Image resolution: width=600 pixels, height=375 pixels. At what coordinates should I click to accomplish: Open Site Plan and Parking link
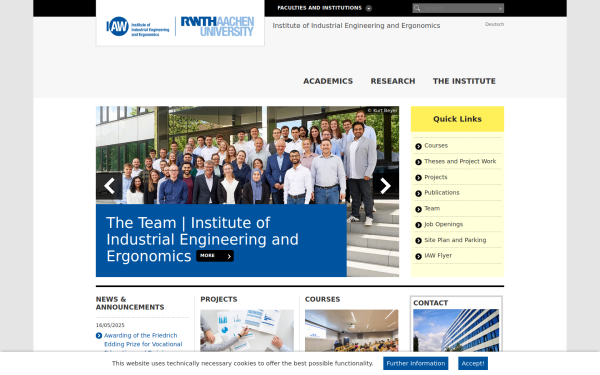[455, 240]
